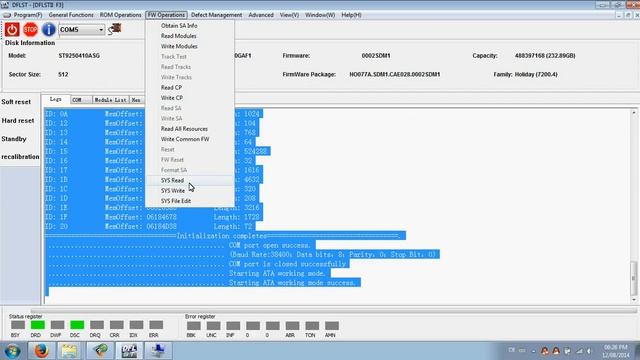Select Write Modules menu entry
The width and height of the screenshot is (640, 360).
click(190, 47)
